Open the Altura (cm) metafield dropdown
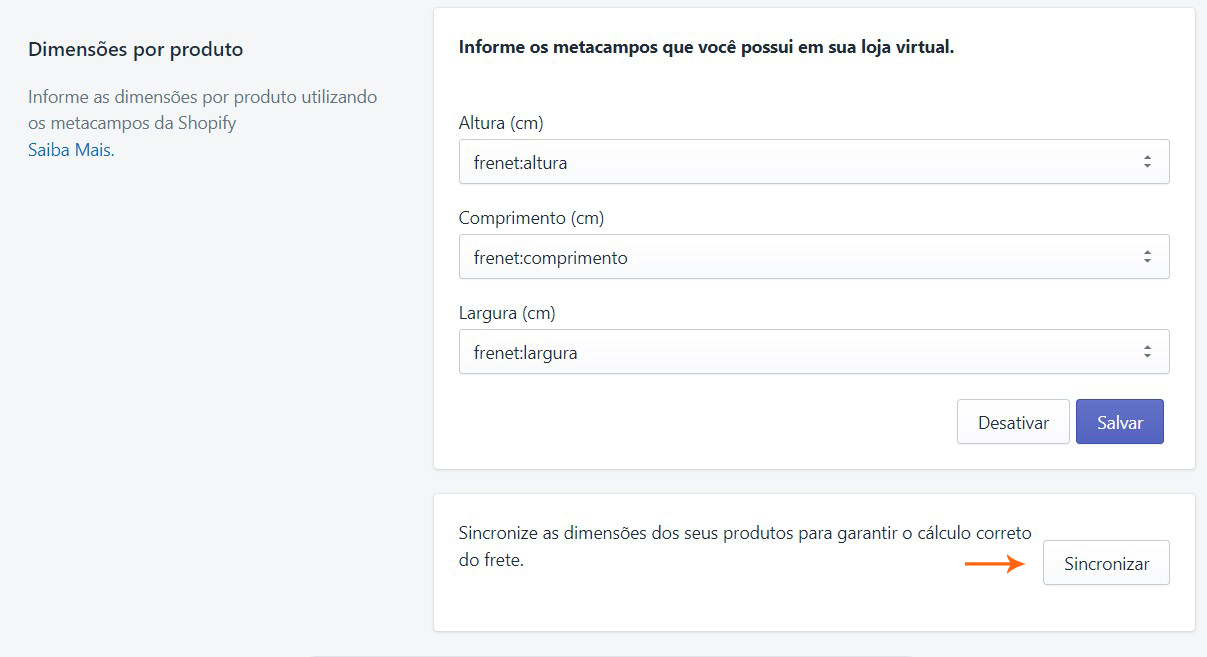1207x657 pixels. 812,161
